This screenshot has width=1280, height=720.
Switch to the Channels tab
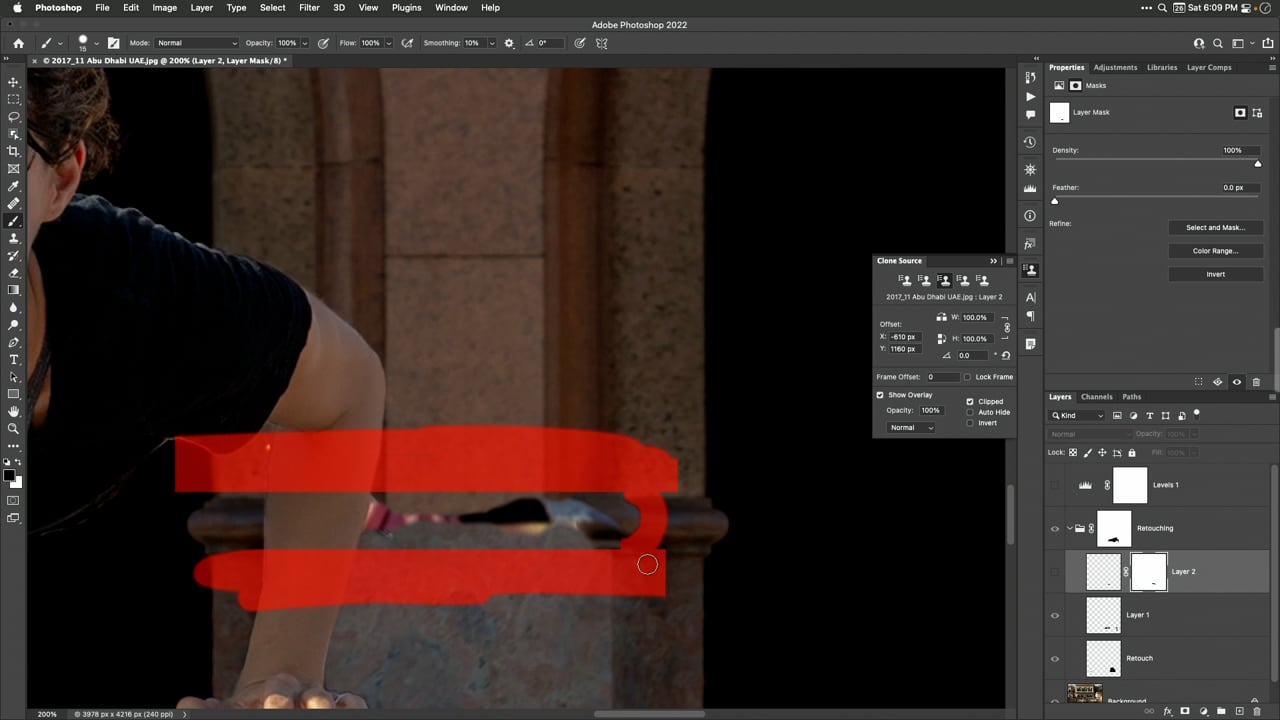tap(1096, 397)
